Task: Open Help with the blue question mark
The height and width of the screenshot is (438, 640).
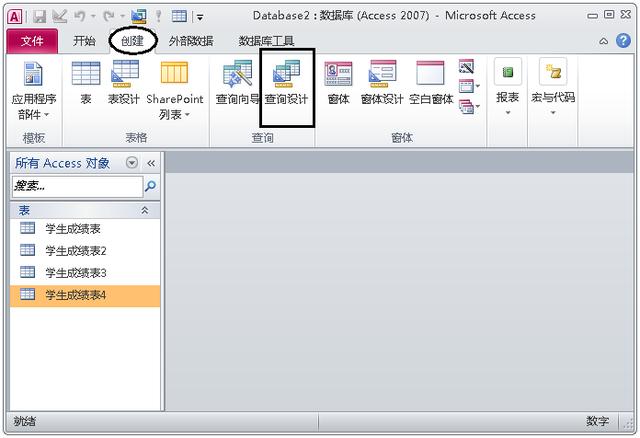Action: point(623,41)
